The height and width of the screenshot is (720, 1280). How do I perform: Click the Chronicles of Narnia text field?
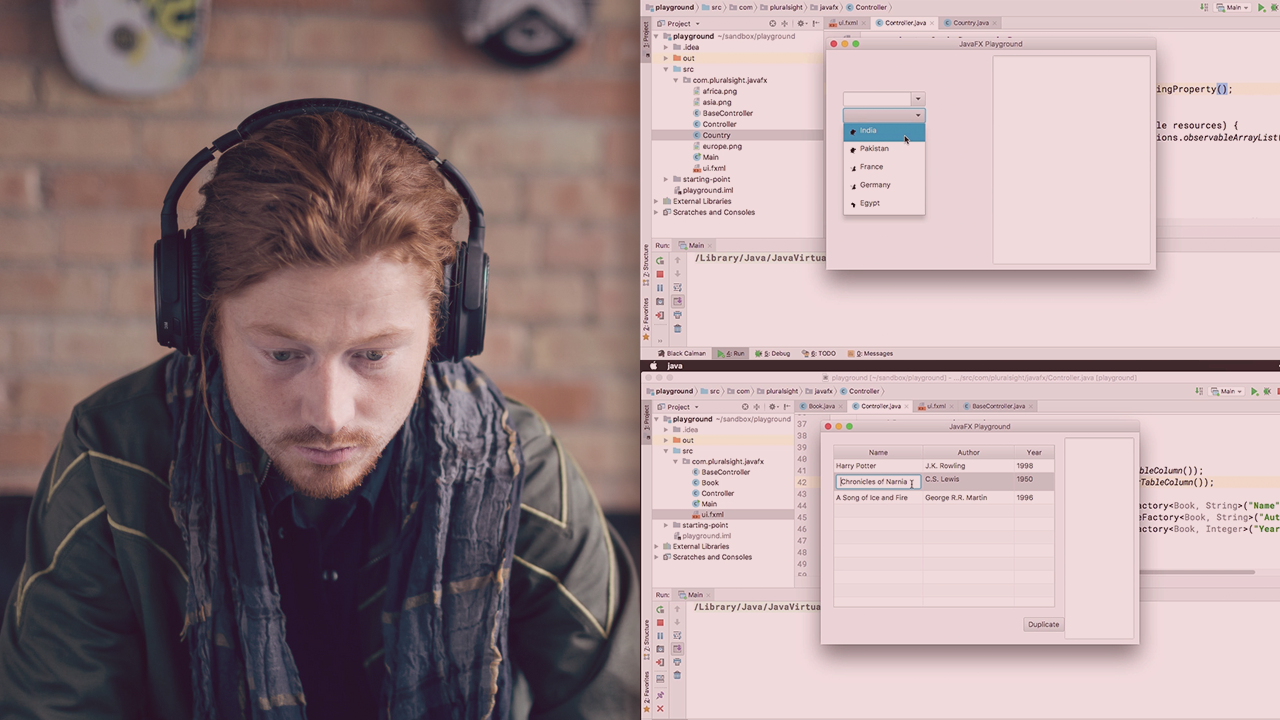point(877,482)
